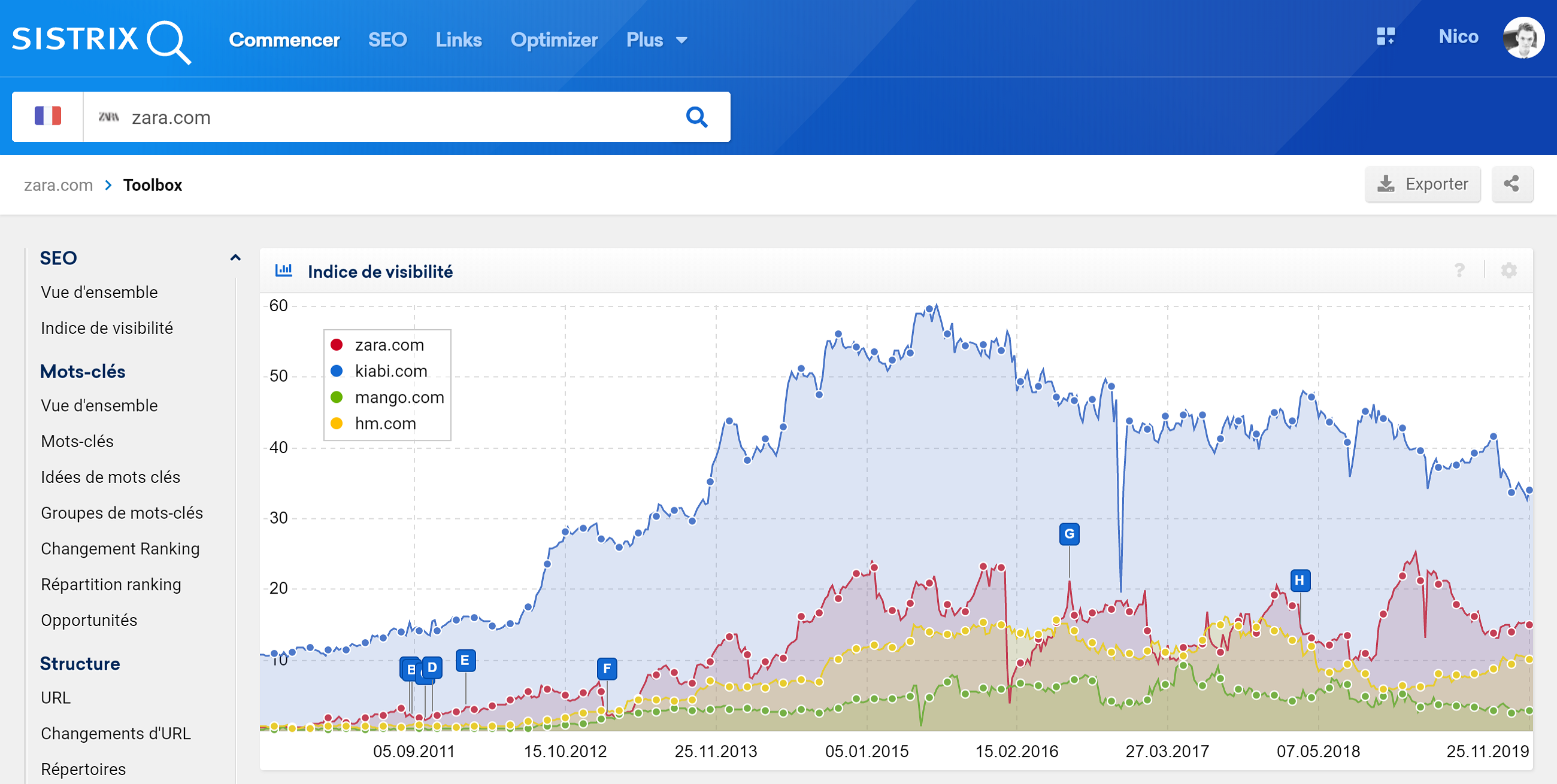The height and width of the screenshot is (784, 1557).
Task: Open Vue d'ensemble under SEO
Action: tap(99, 292)
